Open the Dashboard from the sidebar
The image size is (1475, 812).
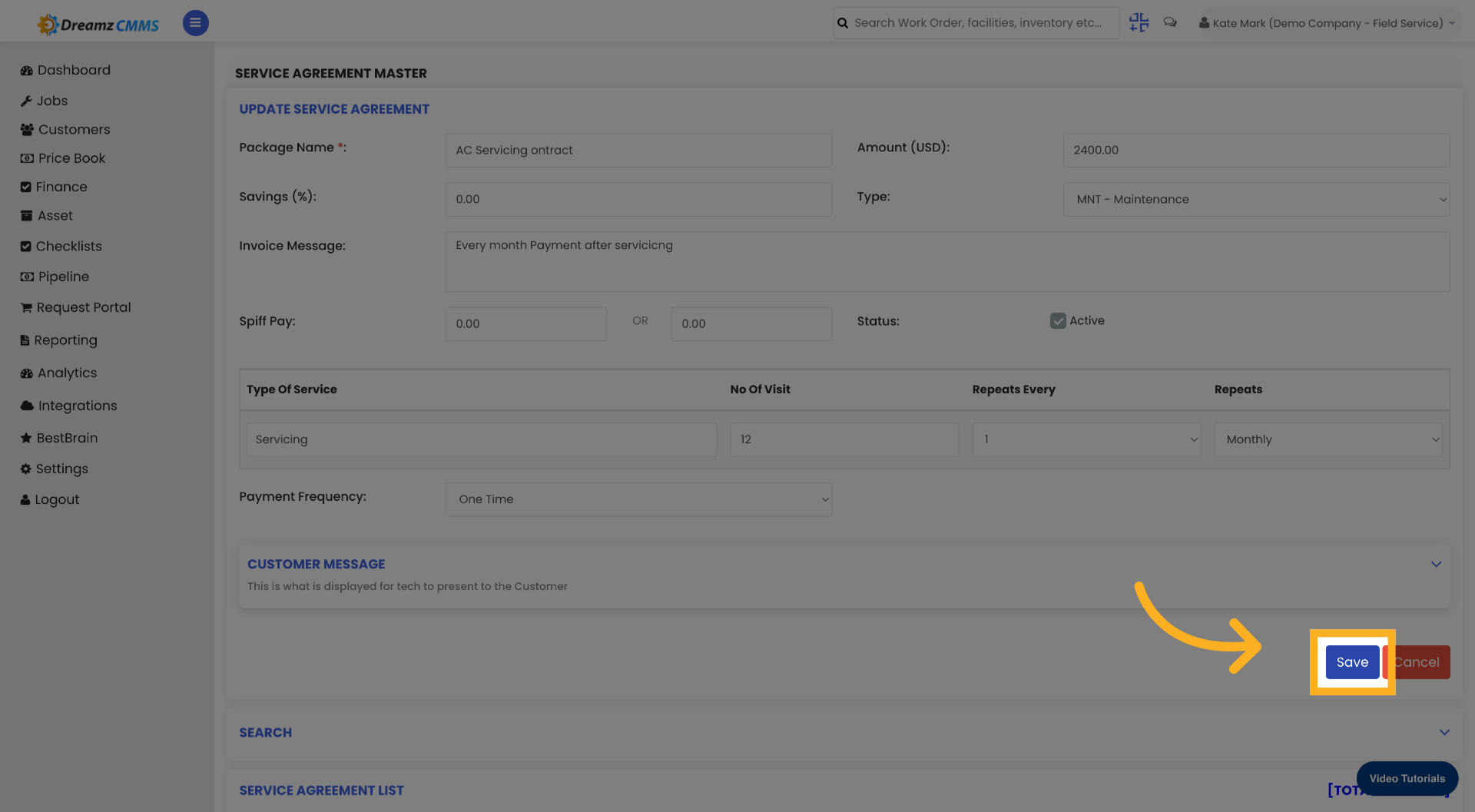click(73, 70)
